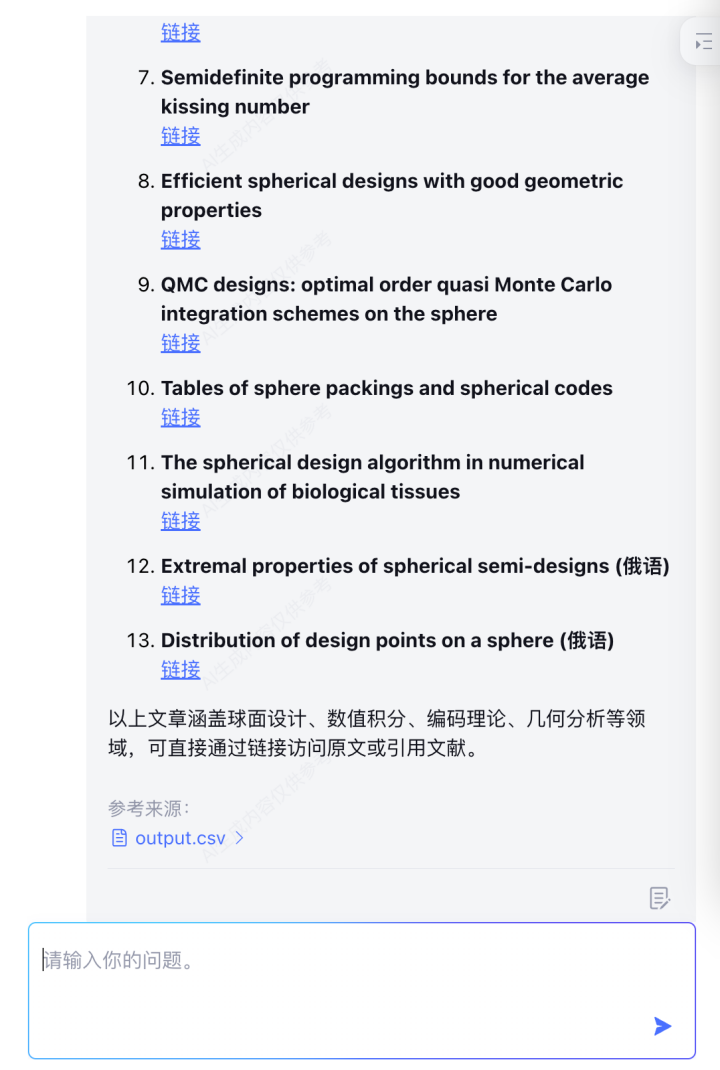Open the output.csv reference source

[x=180, y=838]
